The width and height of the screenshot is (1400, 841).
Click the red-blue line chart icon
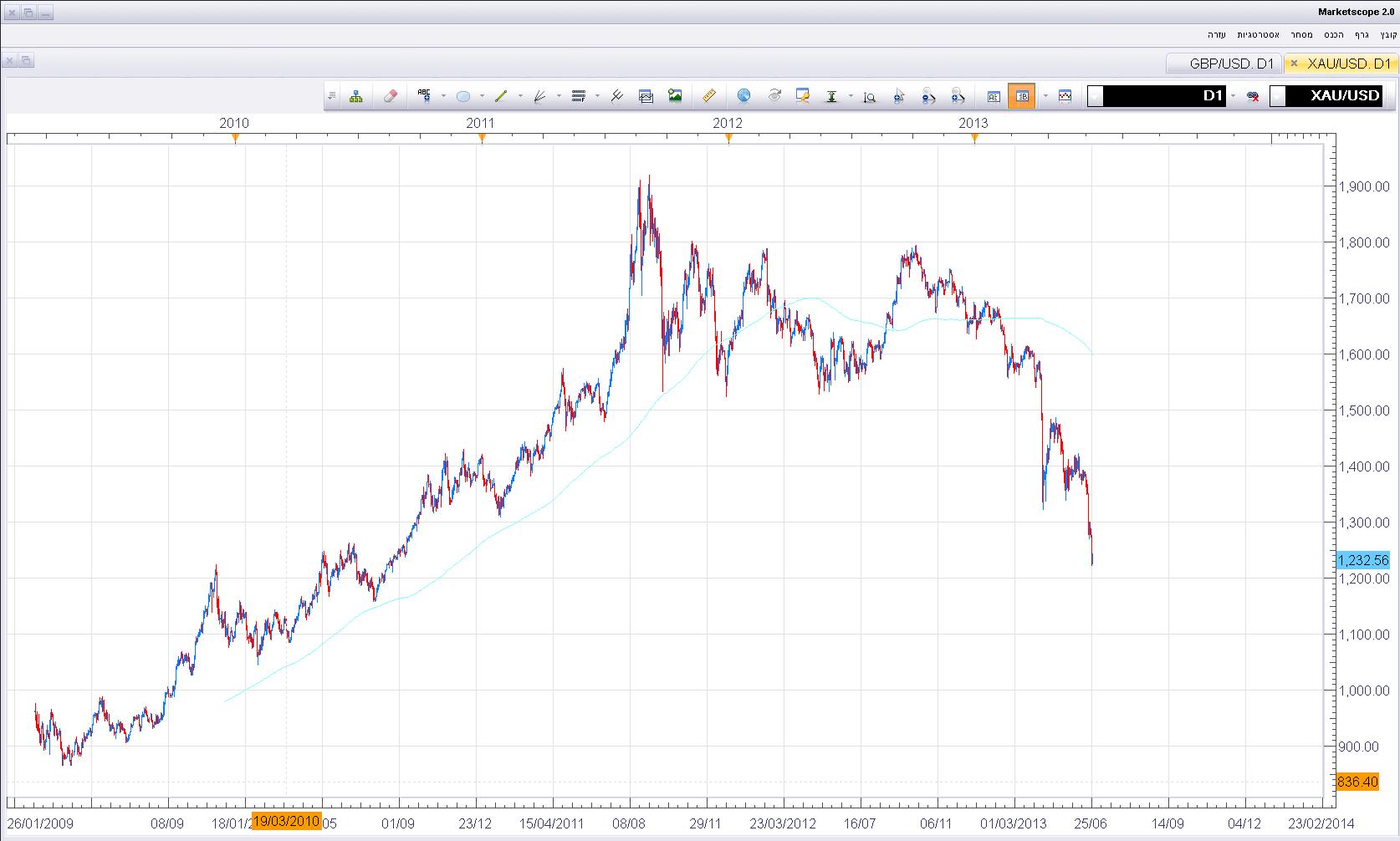(x=1065, y=96)
